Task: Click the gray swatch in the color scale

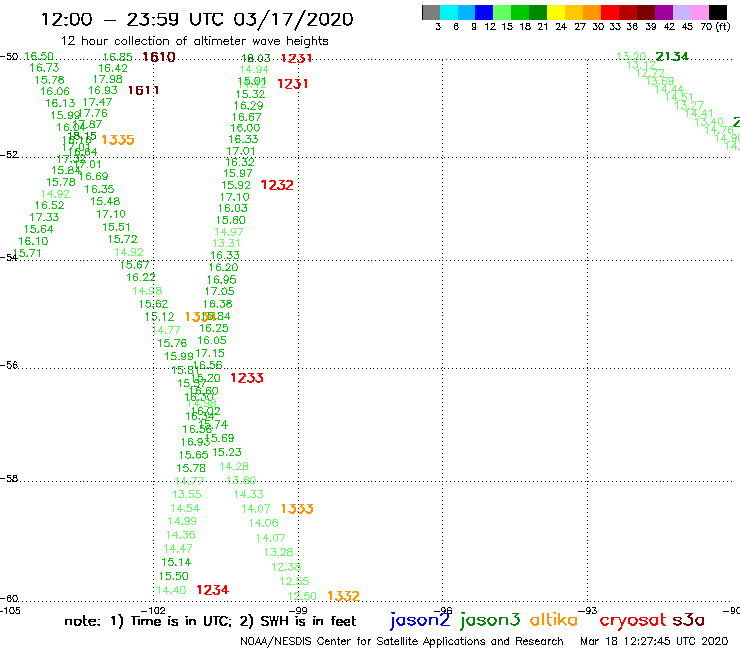Action: tap(431, 12)
